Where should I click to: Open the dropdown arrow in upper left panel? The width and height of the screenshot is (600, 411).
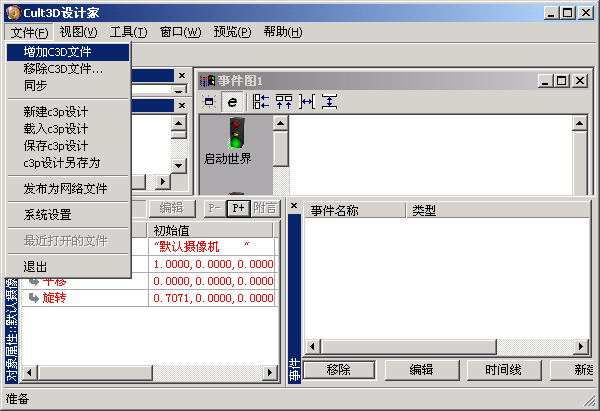tap(178, 90)
